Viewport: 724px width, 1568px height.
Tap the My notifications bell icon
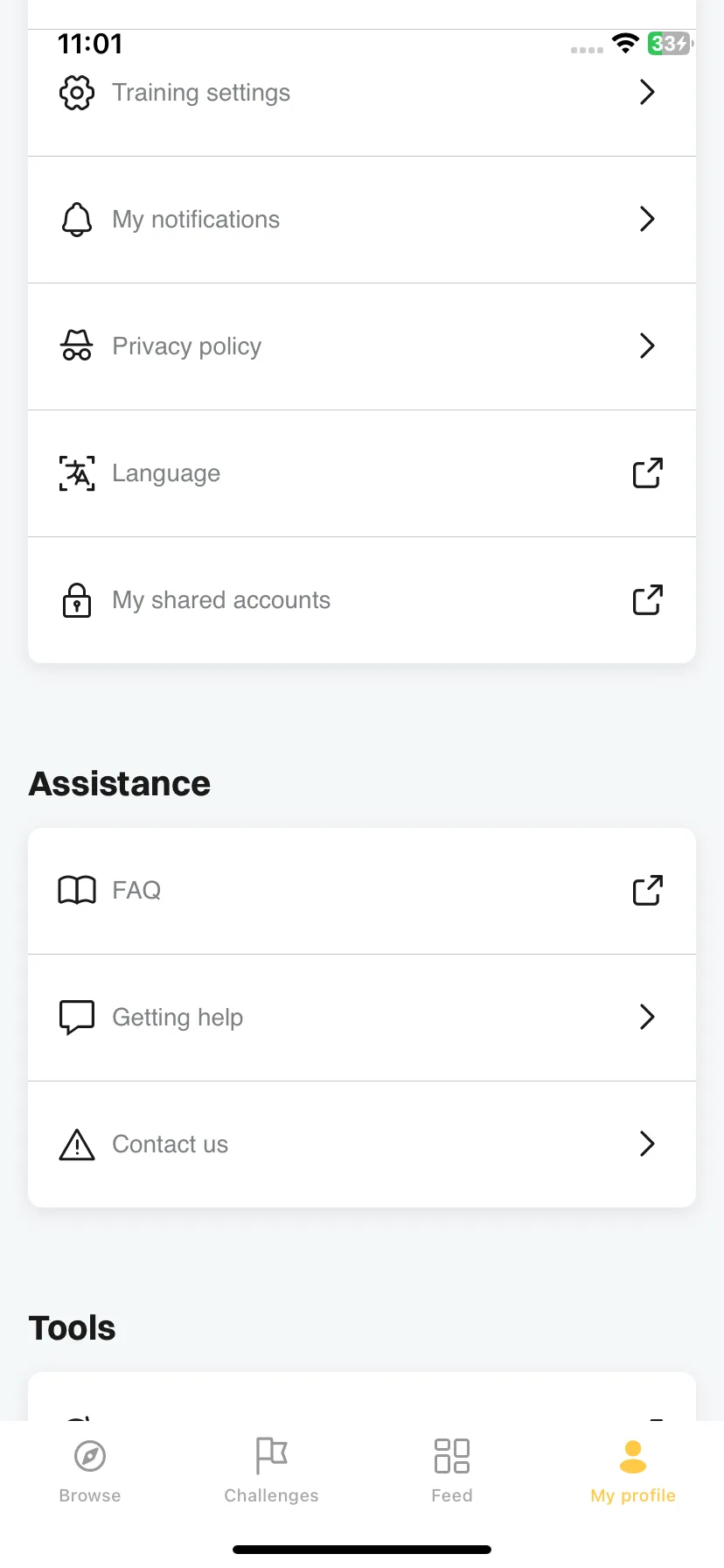(77, 220)
